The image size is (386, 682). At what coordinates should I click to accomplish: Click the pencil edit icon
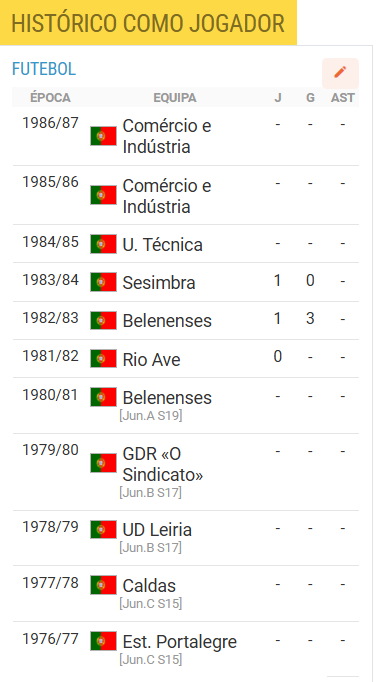(340, 73)
